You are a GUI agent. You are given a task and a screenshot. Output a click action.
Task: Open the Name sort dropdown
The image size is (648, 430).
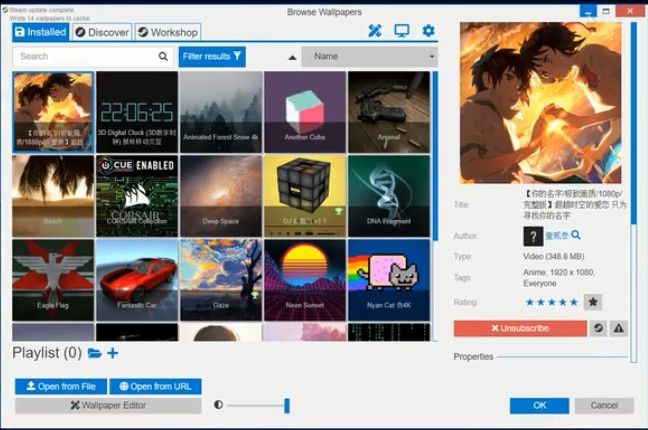[369, 57]
